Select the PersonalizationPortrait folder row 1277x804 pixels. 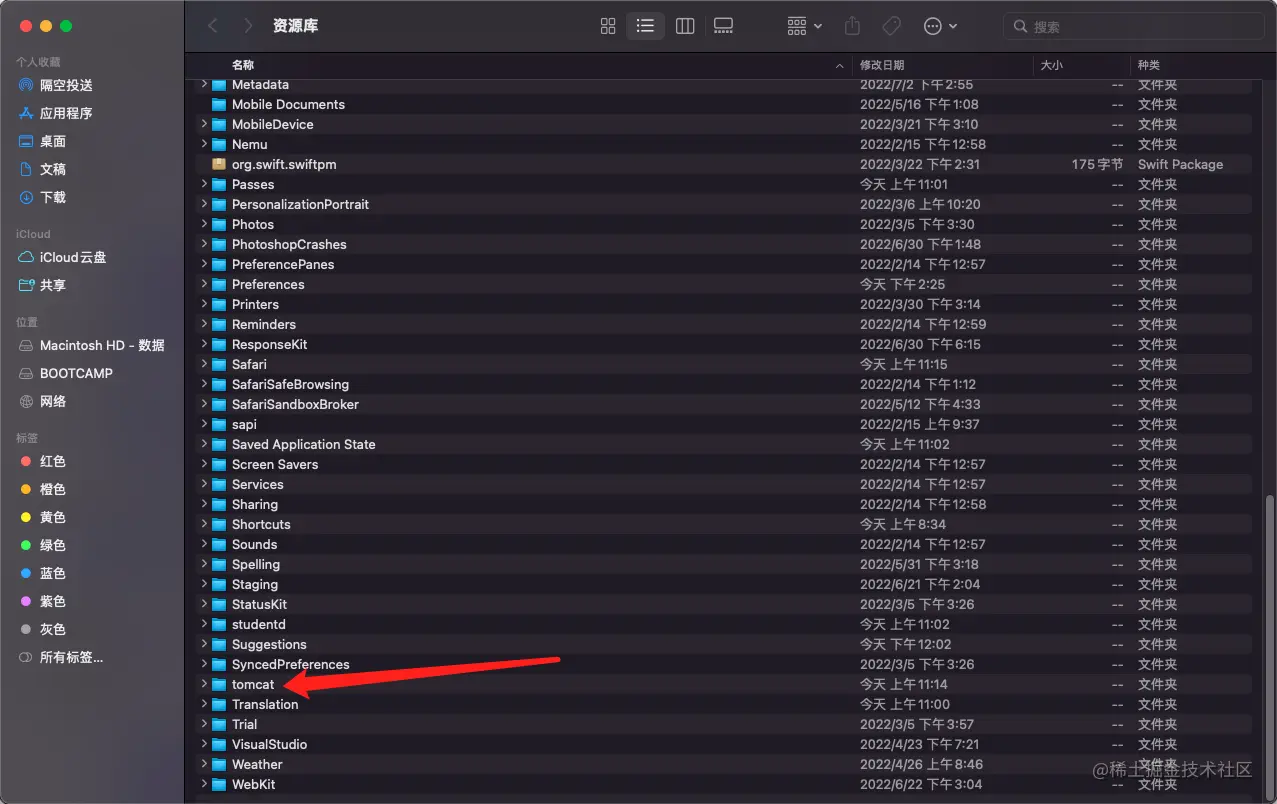(x=724, y=204)
